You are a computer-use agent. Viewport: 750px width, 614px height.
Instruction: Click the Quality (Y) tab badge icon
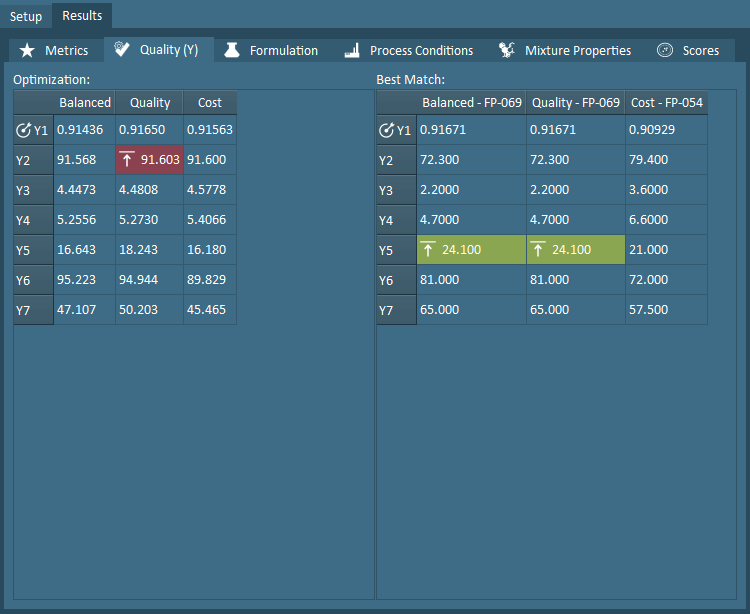click(x=123, y=49)
